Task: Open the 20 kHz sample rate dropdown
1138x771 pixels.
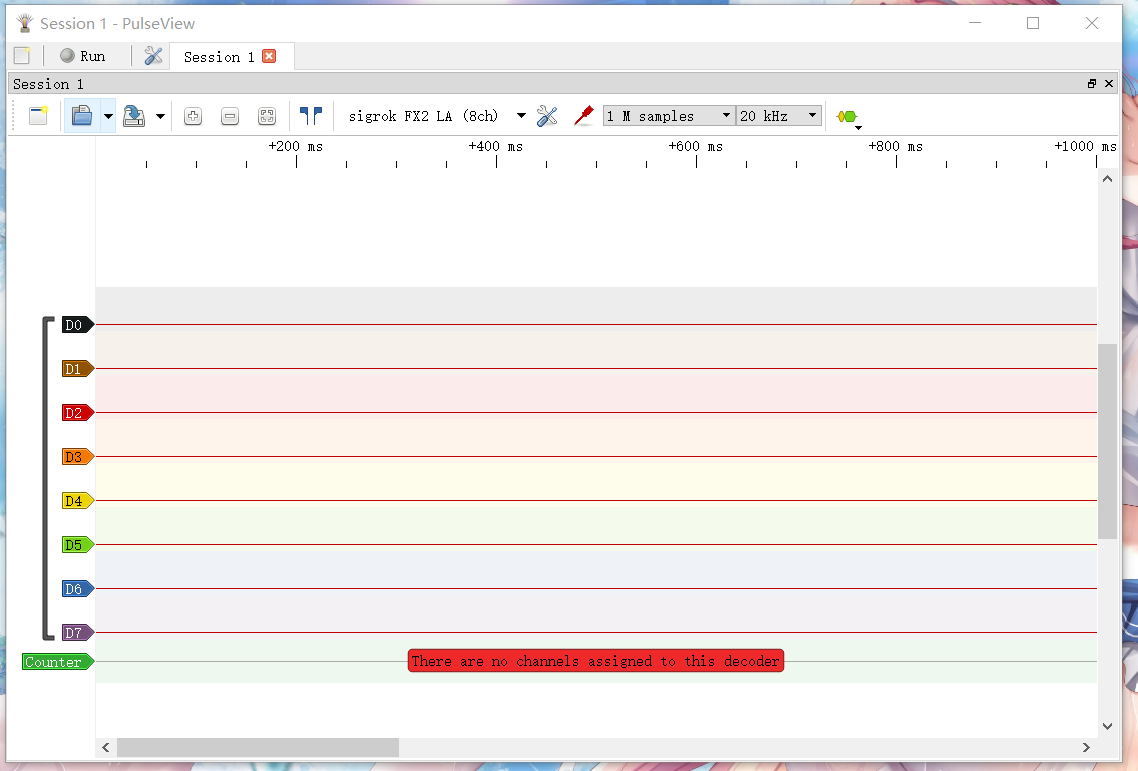Action: point(779,116)
